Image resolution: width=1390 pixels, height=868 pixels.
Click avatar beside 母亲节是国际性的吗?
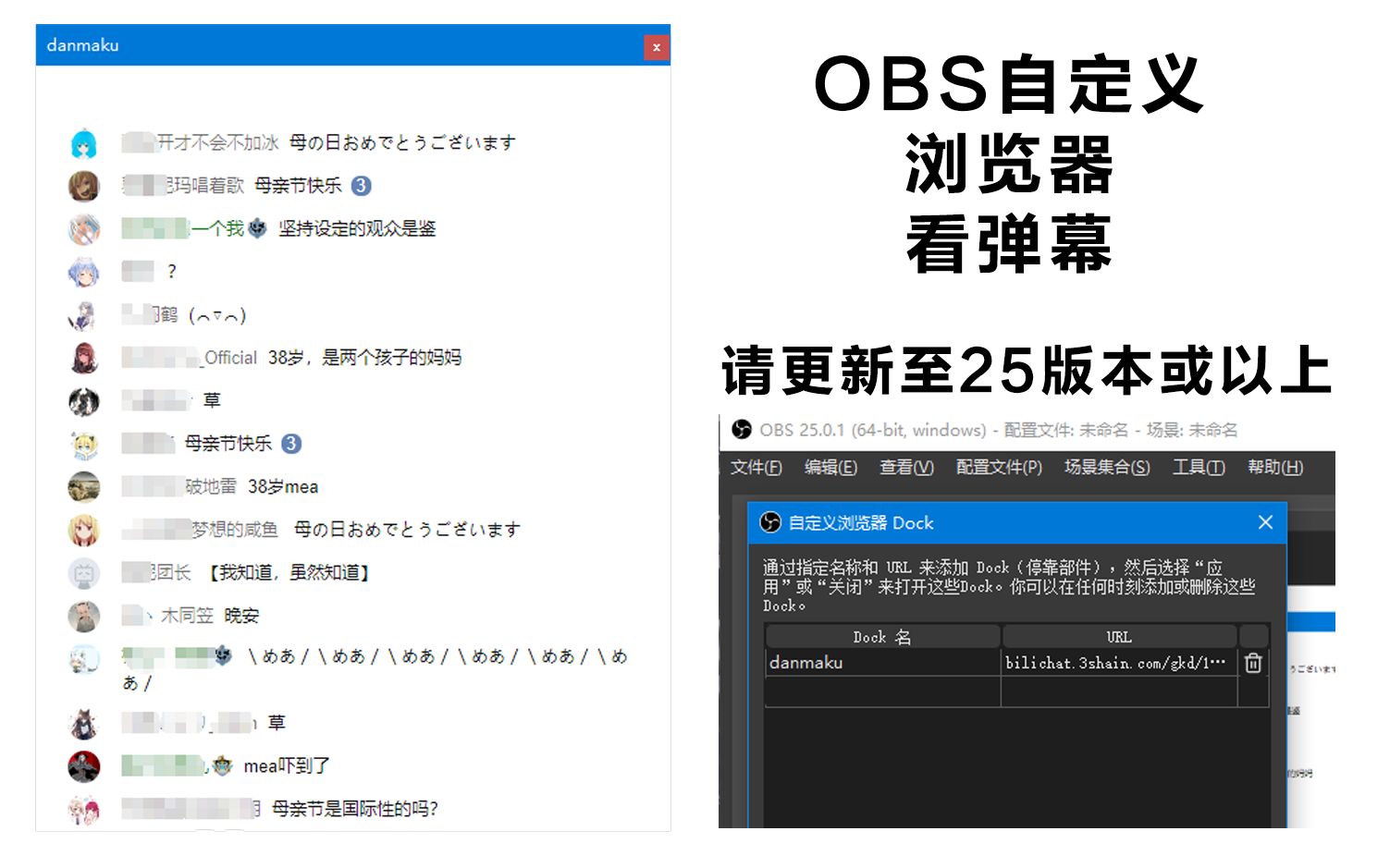tap(84, 810)
